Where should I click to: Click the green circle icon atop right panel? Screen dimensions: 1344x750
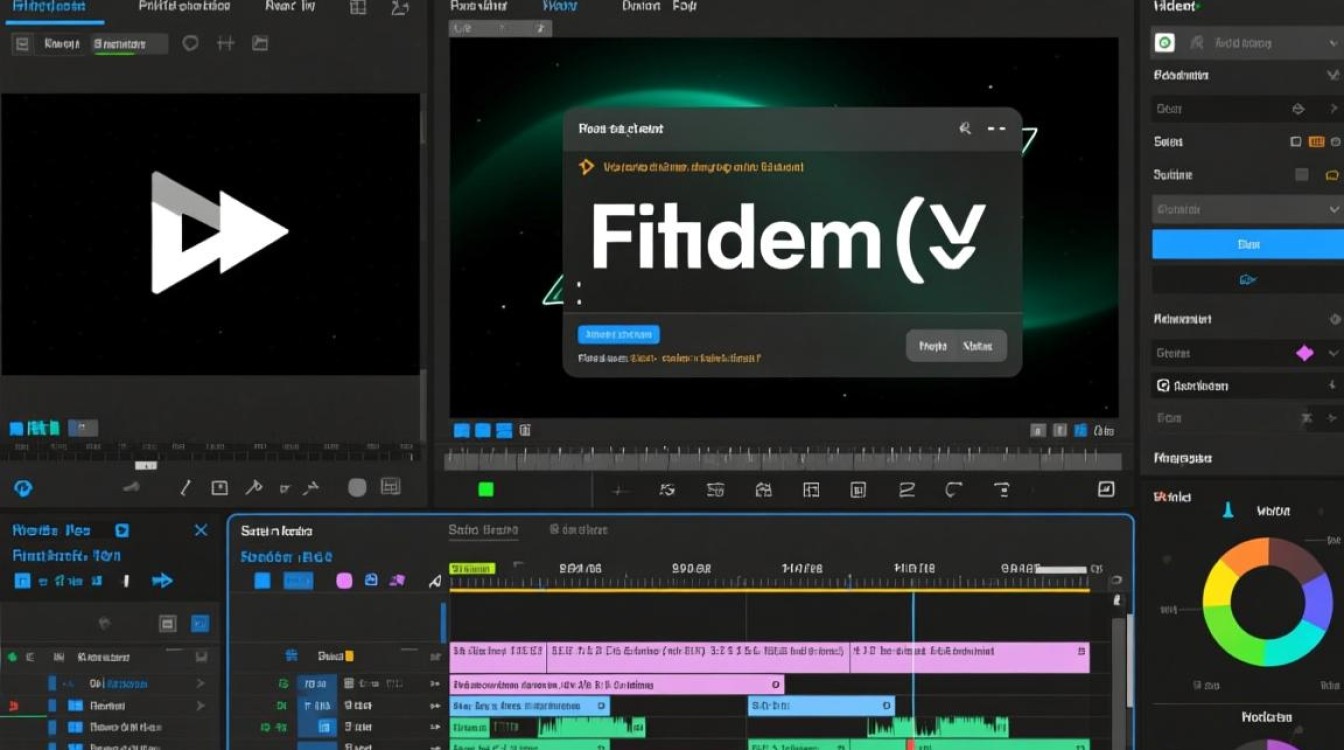[x=1164, y=43]
